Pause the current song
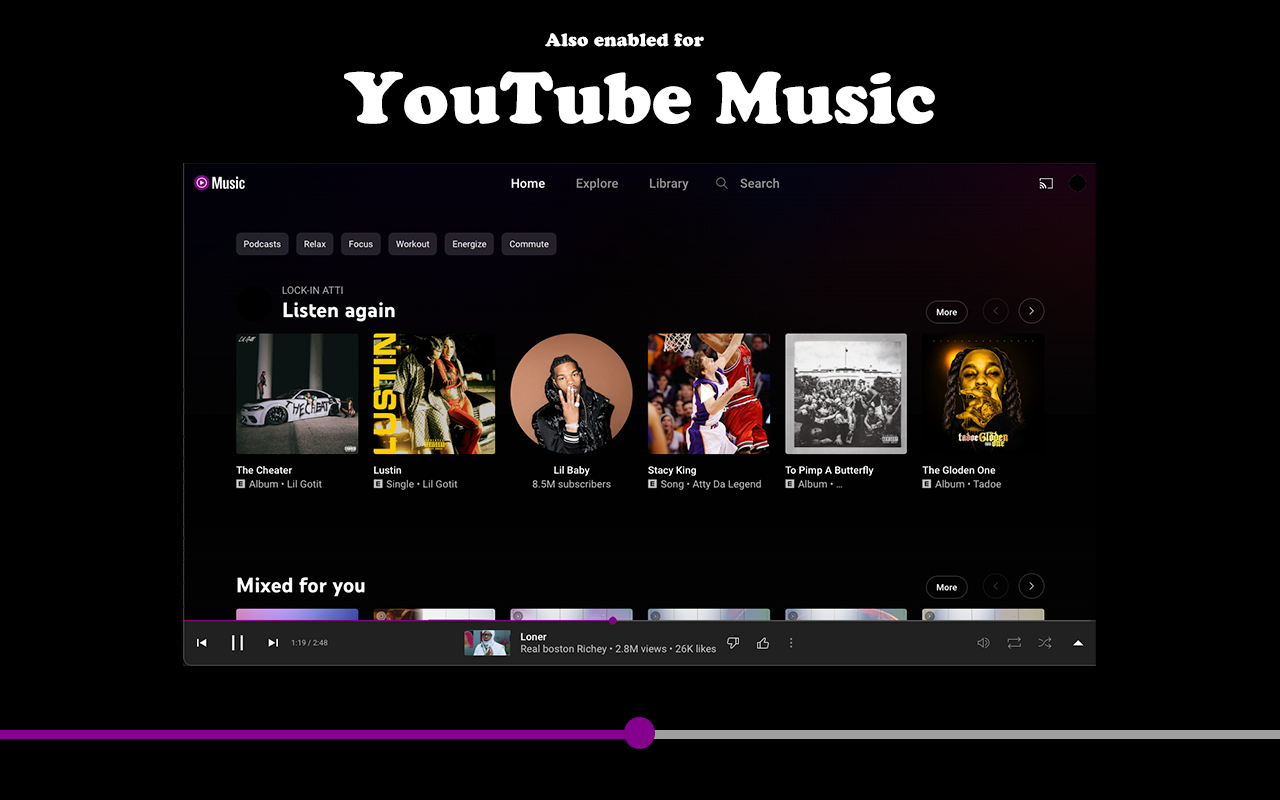 tap(238, 643)
